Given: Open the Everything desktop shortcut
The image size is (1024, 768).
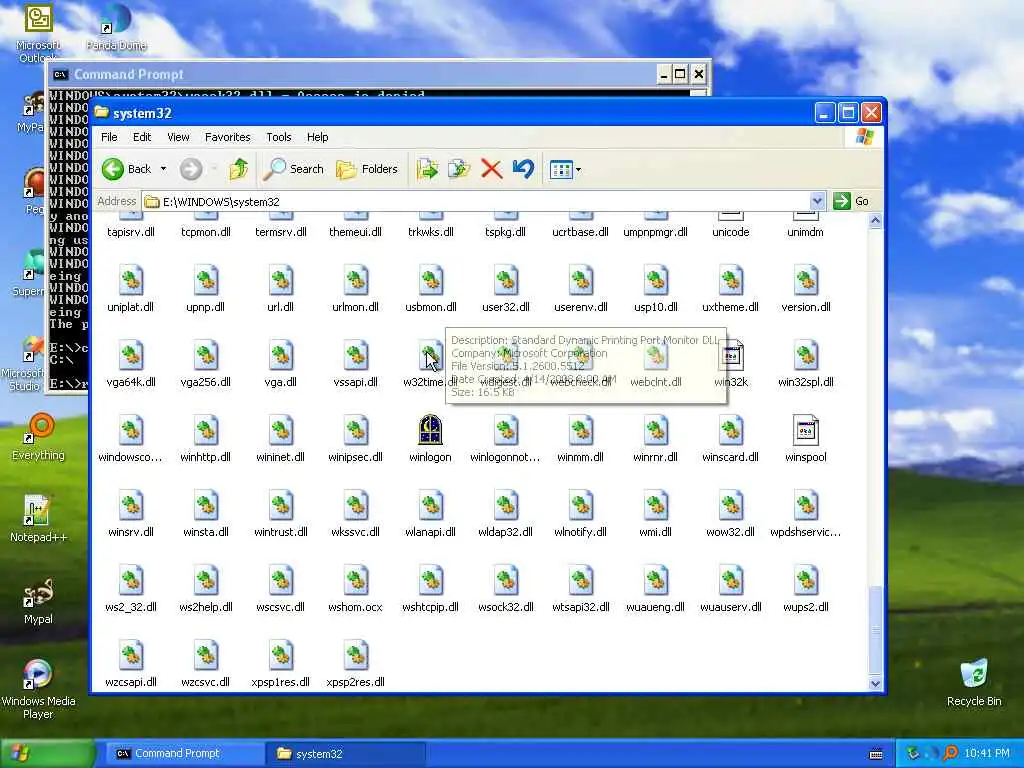Looking at the screenshot, I should [x=39, y=438].
